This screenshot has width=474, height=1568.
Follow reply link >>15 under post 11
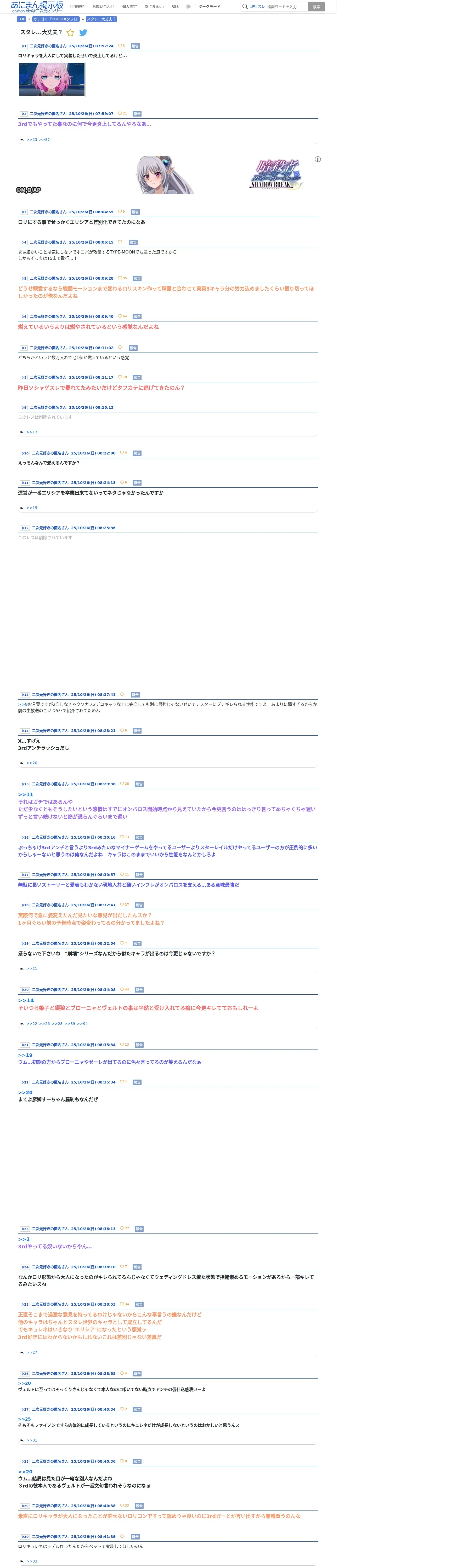click(32, 508)
